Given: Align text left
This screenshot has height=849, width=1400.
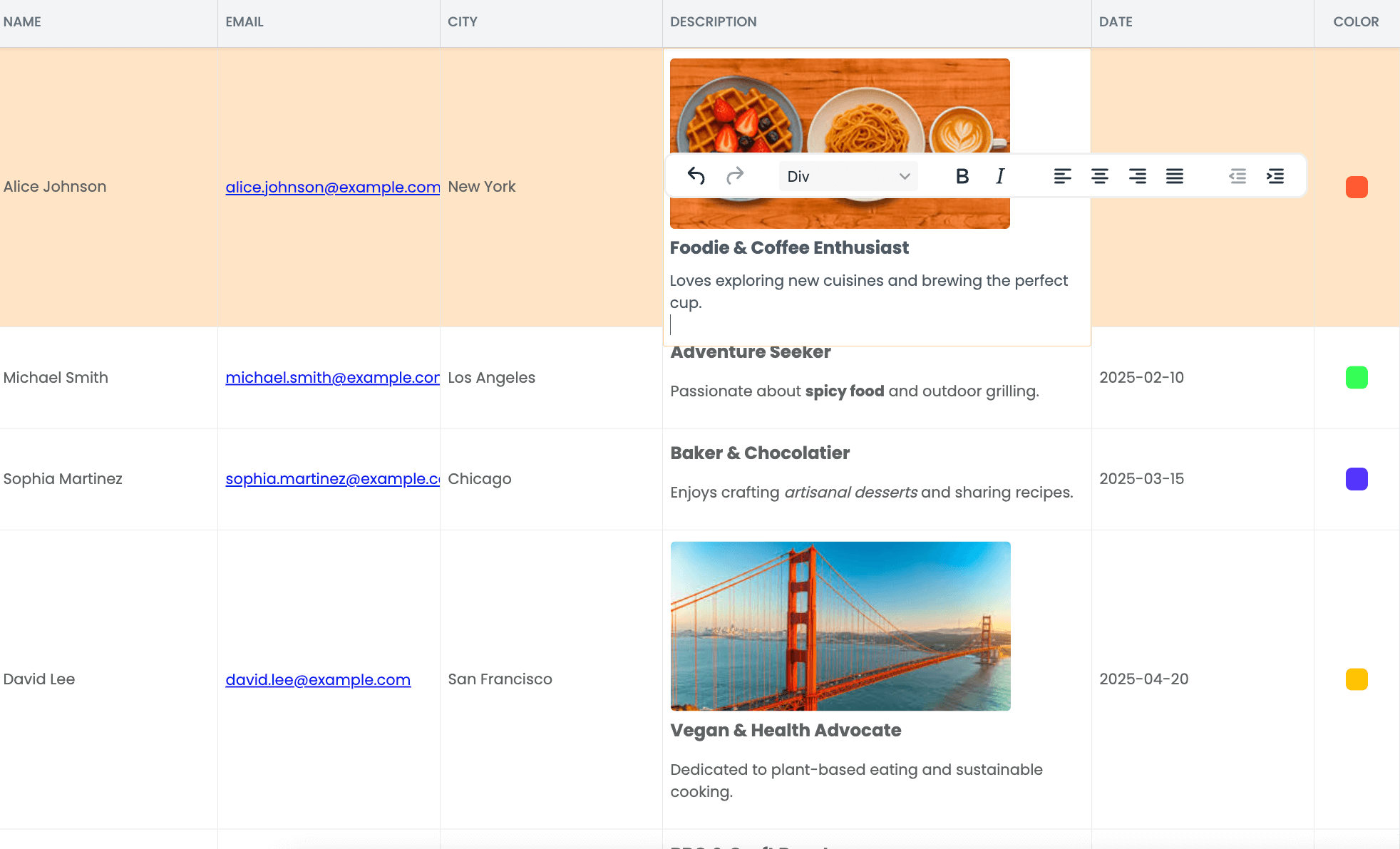Looking at the screenshot, I should [x=1062, y=176].
